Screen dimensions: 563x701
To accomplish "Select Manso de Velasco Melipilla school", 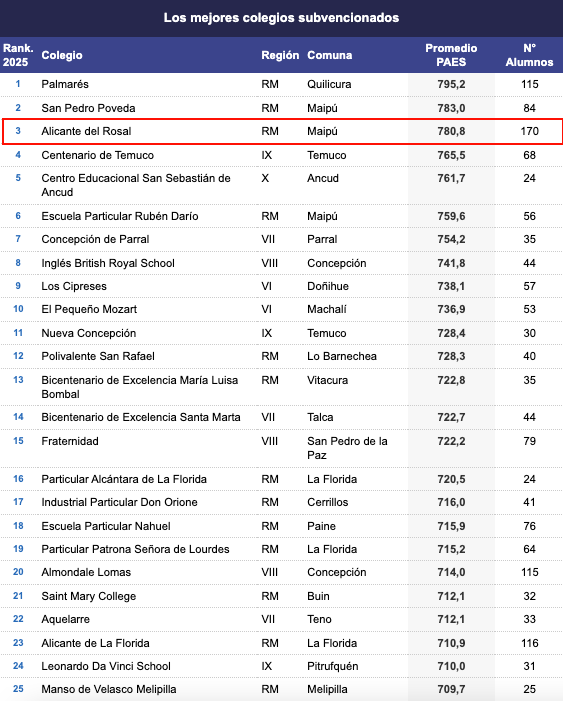I will coord(109,689).
